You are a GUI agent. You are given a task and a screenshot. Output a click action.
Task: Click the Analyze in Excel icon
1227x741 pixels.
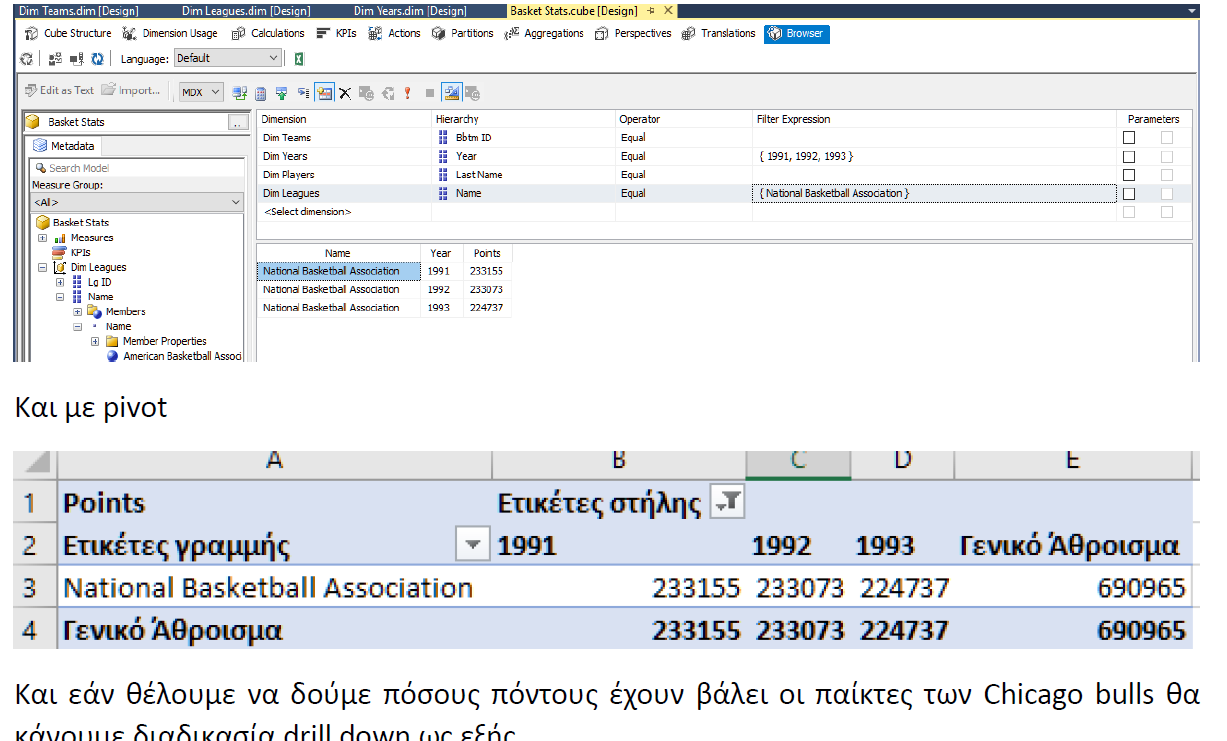tap(299, 59)
